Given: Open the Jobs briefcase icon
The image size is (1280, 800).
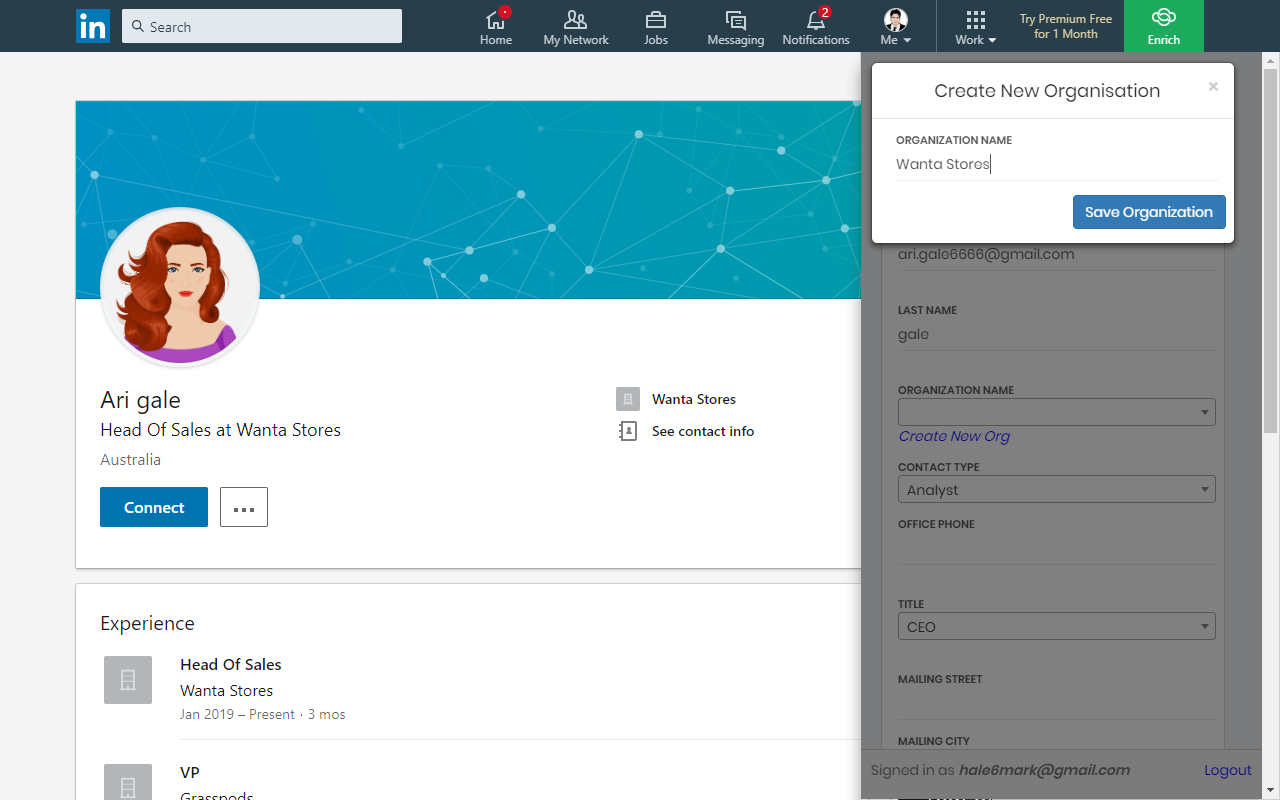Looking at the screenshot, I should tap(656, 21).
